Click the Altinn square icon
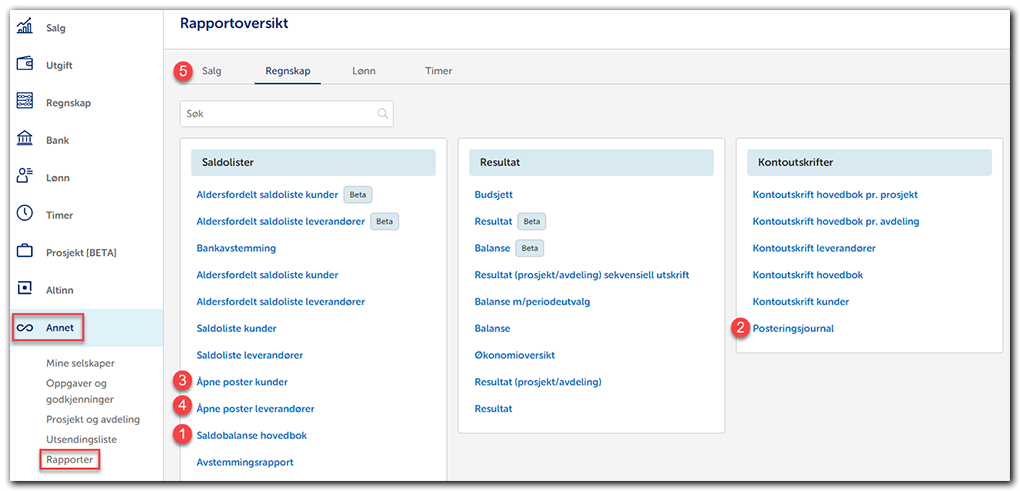This screenshot has width=1020, height=491. [x=25, y=290]
